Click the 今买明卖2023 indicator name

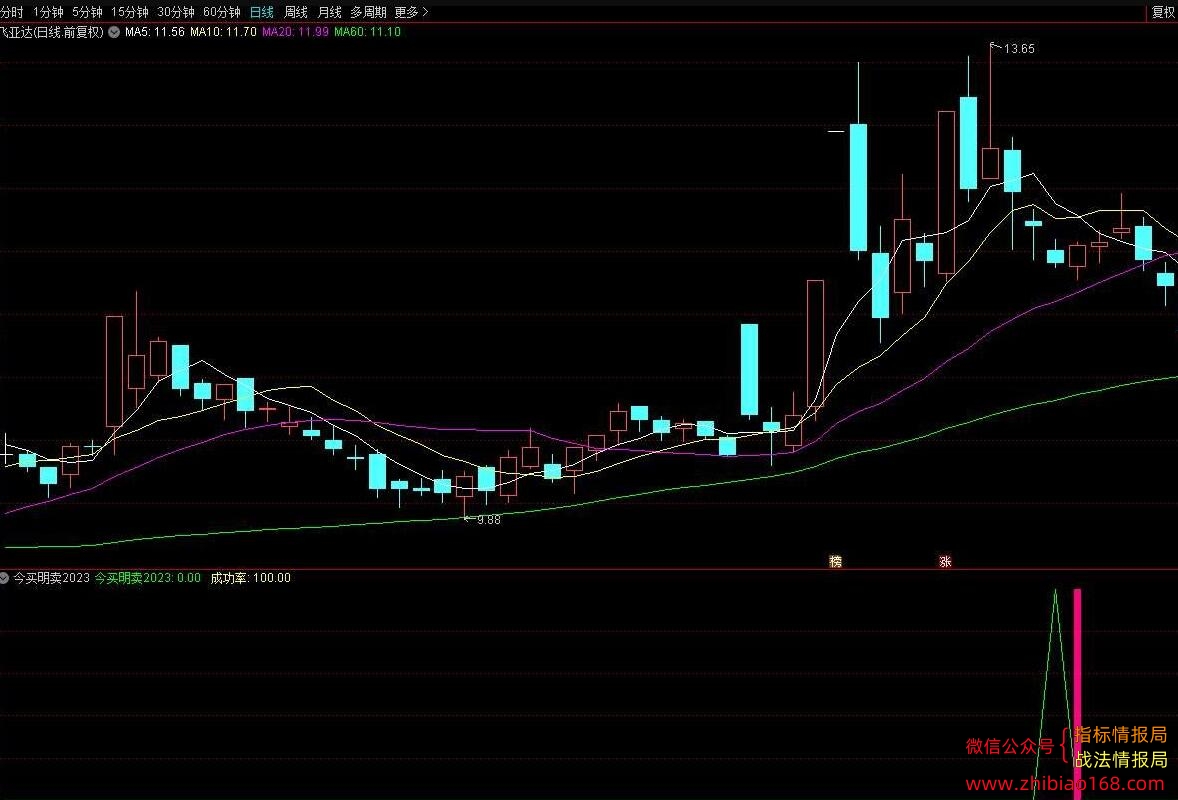pos(51,578)
